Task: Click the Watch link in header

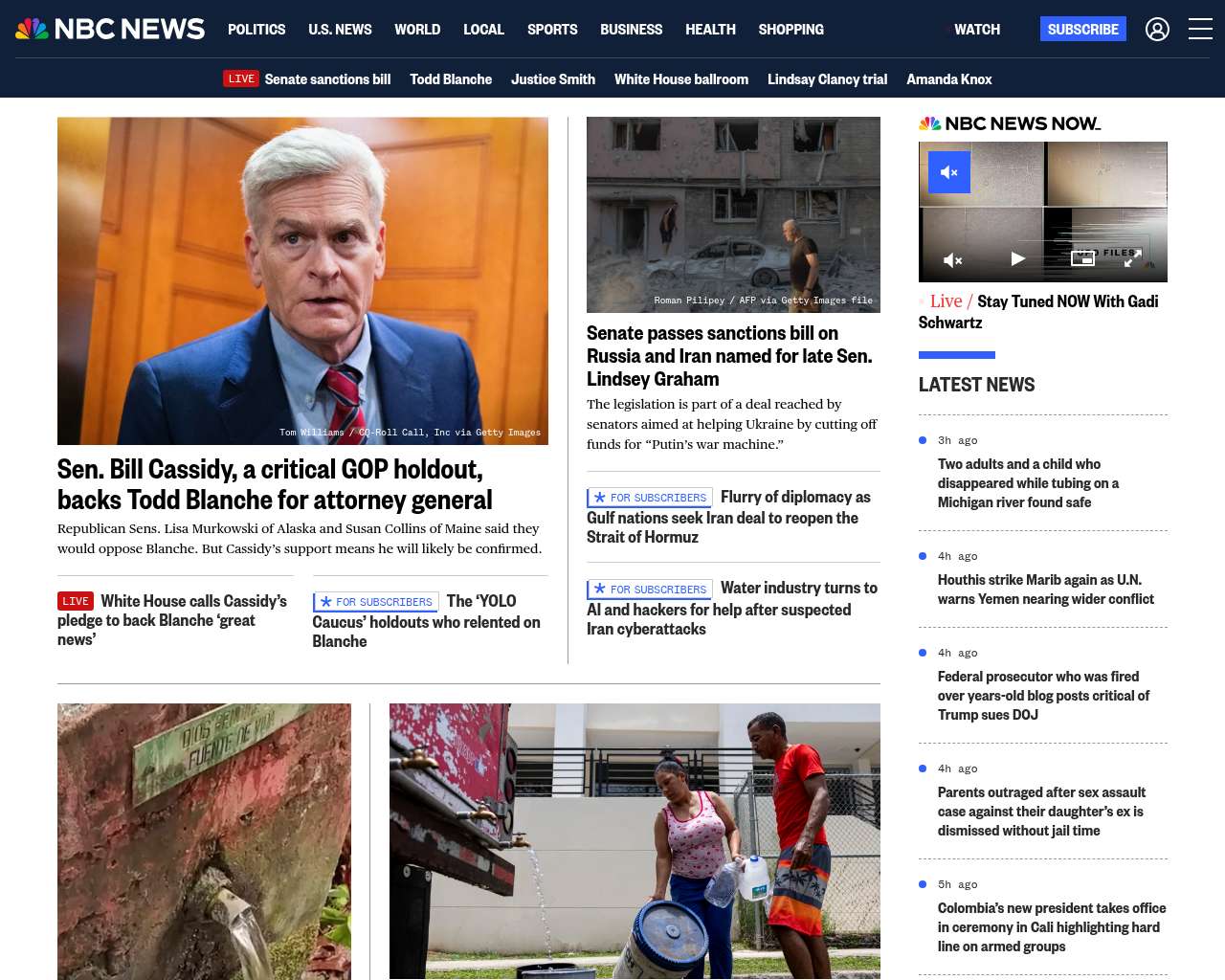Action: click(x=976, y=30)
